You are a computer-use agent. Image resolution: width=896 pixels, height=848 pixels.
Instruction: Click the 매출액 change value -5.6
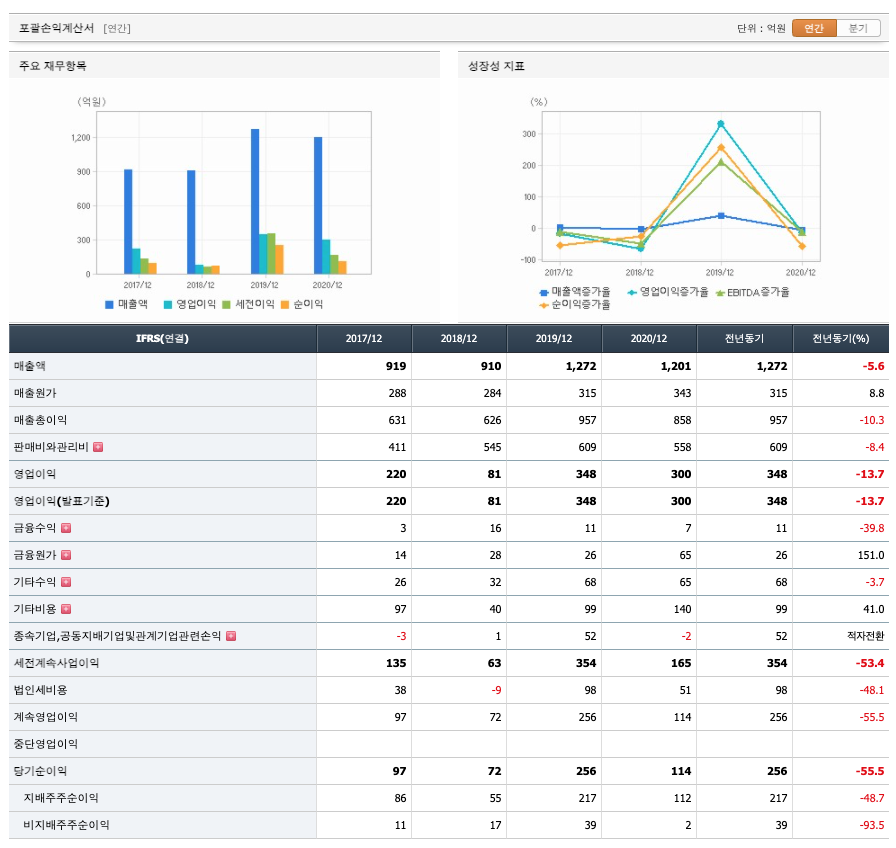coord(873,366)
